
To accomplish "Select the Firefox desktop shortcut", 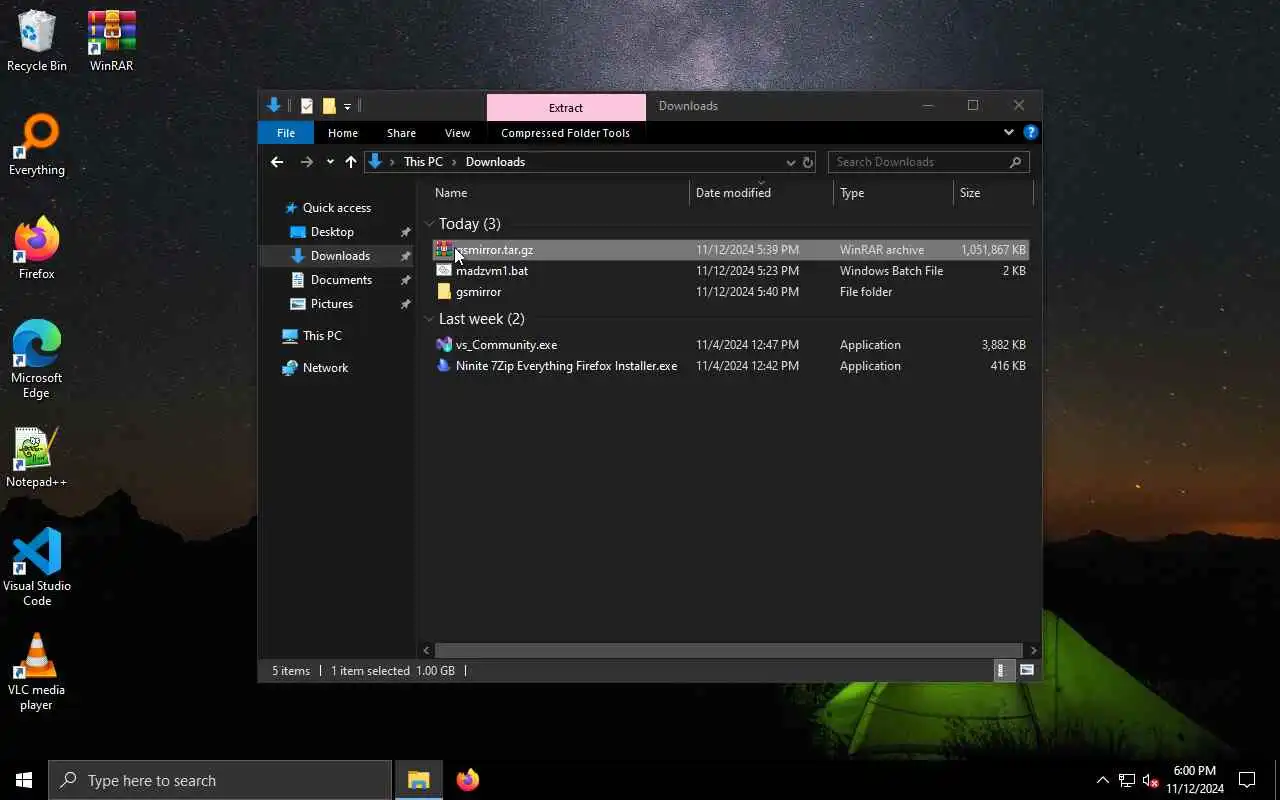I will (x=37, y=250).
